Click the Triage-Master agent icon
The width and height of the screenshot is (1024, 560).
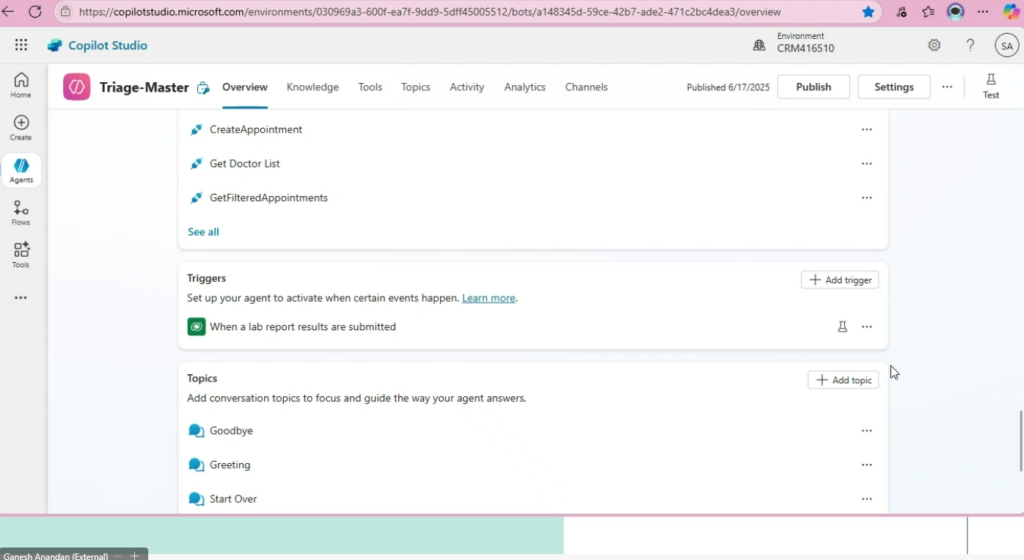pos(76,87)
